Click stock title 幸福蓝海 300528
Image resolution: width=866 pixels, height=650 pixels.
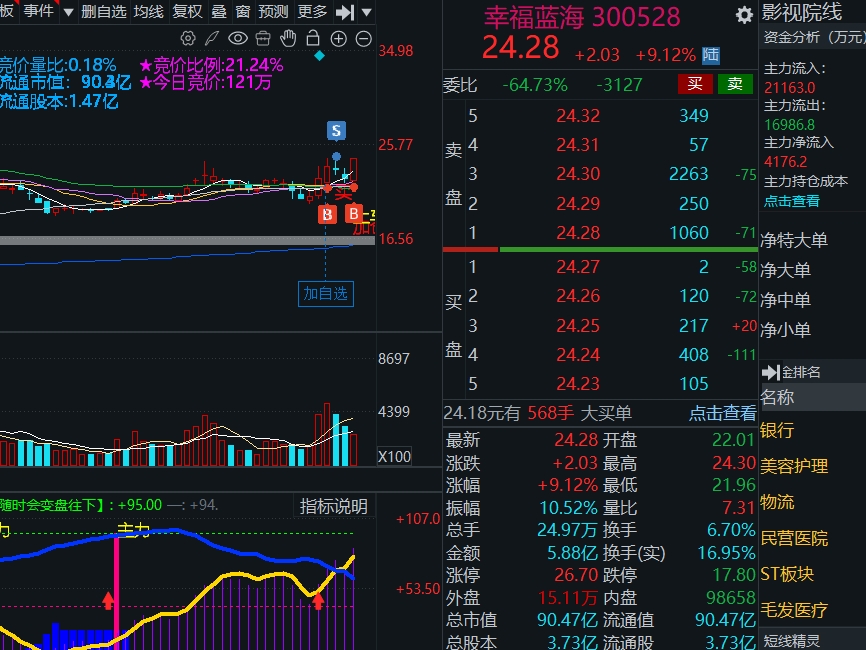pyautogui.click(x=582, y=17)
